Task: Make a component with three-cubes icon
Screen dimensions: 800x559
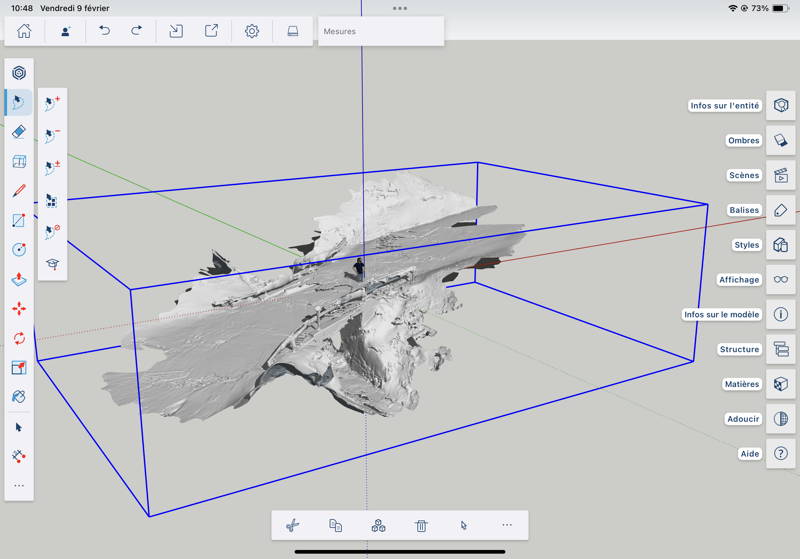Action: point(378,525)
